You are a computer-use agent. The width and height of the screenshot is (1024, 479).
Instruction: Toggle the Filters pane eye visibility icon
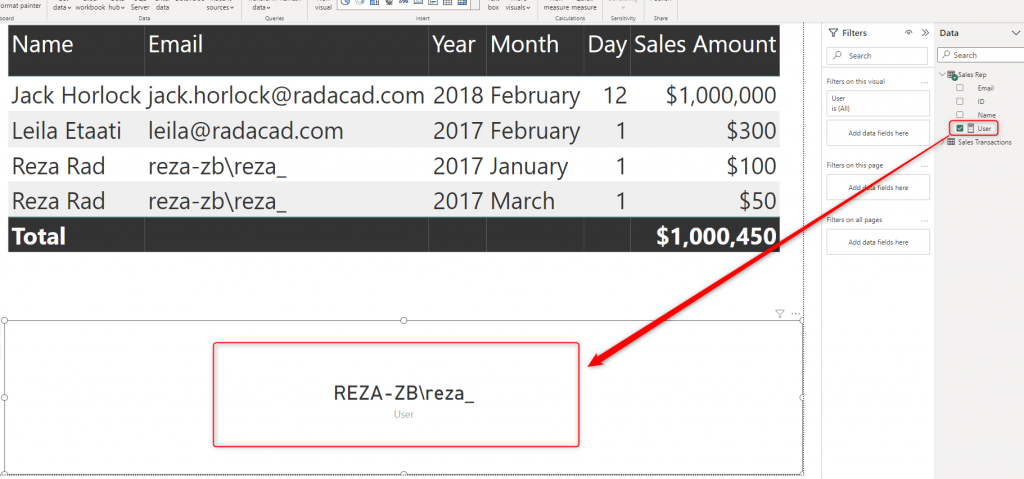click(x=909, y=32)
